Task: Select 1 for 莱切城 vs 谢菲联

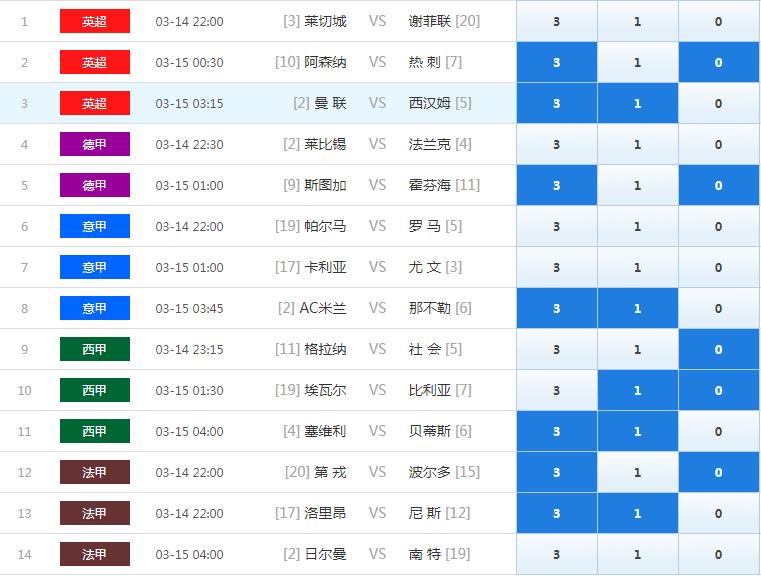Action: 638,21
